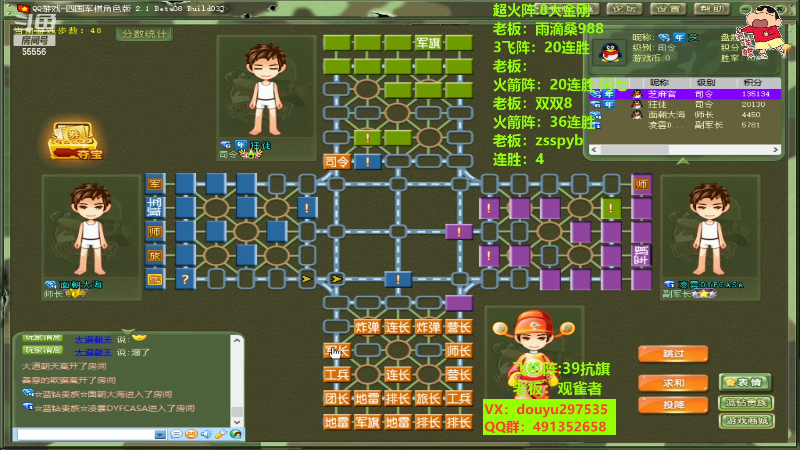Viewport: 800px width, 450px height.
Task: Sort by 昵称 column header
Action: 659,83
